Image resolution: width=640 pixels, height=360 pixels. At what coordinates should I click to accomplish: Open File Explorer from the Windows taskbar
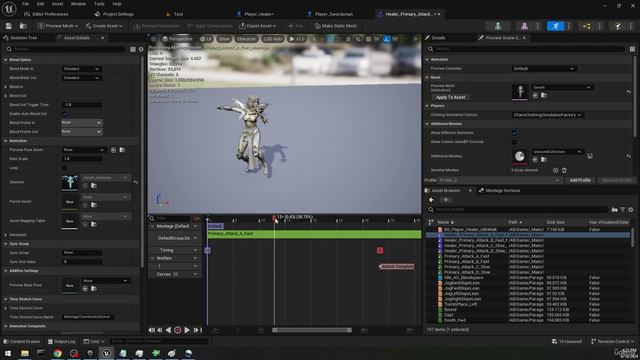click(x=25, y=353)
